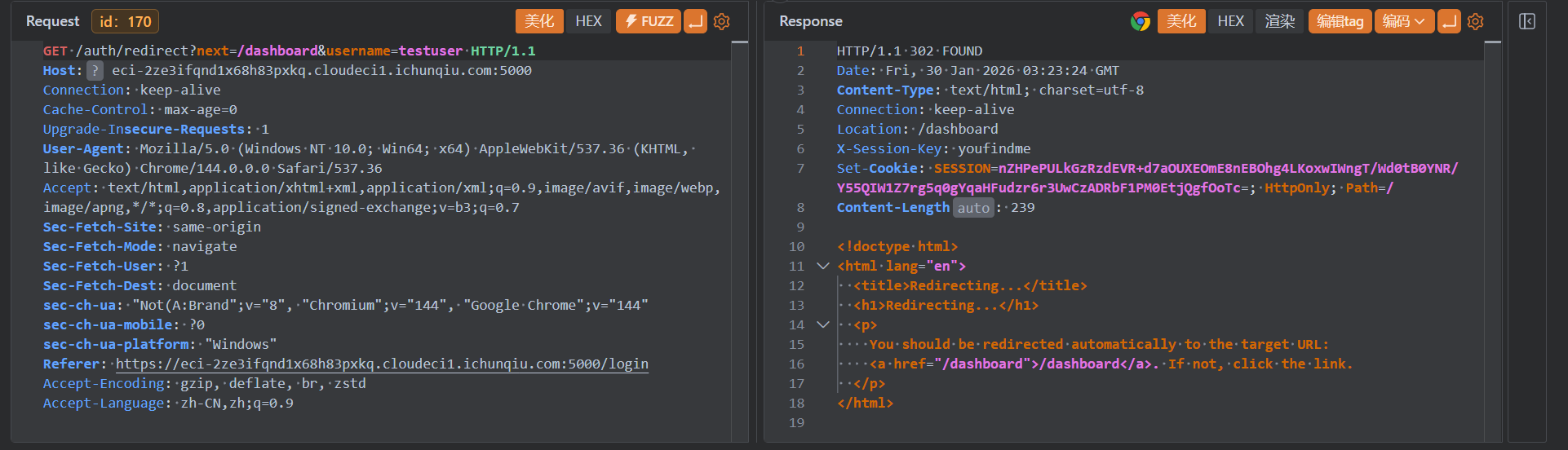Click the Sec-Fetch-Dest: document line

(x=140, y=285)
